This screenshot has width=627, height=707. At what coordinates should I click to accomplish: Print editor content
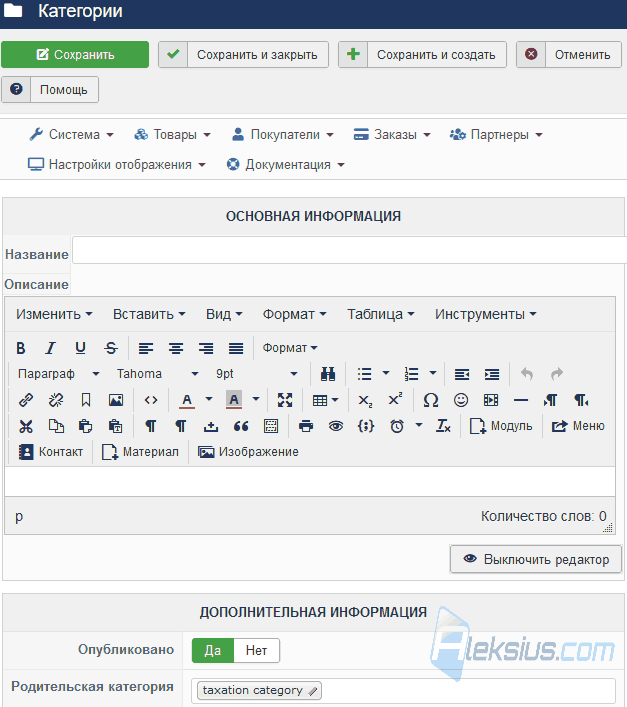coord(306,426)
